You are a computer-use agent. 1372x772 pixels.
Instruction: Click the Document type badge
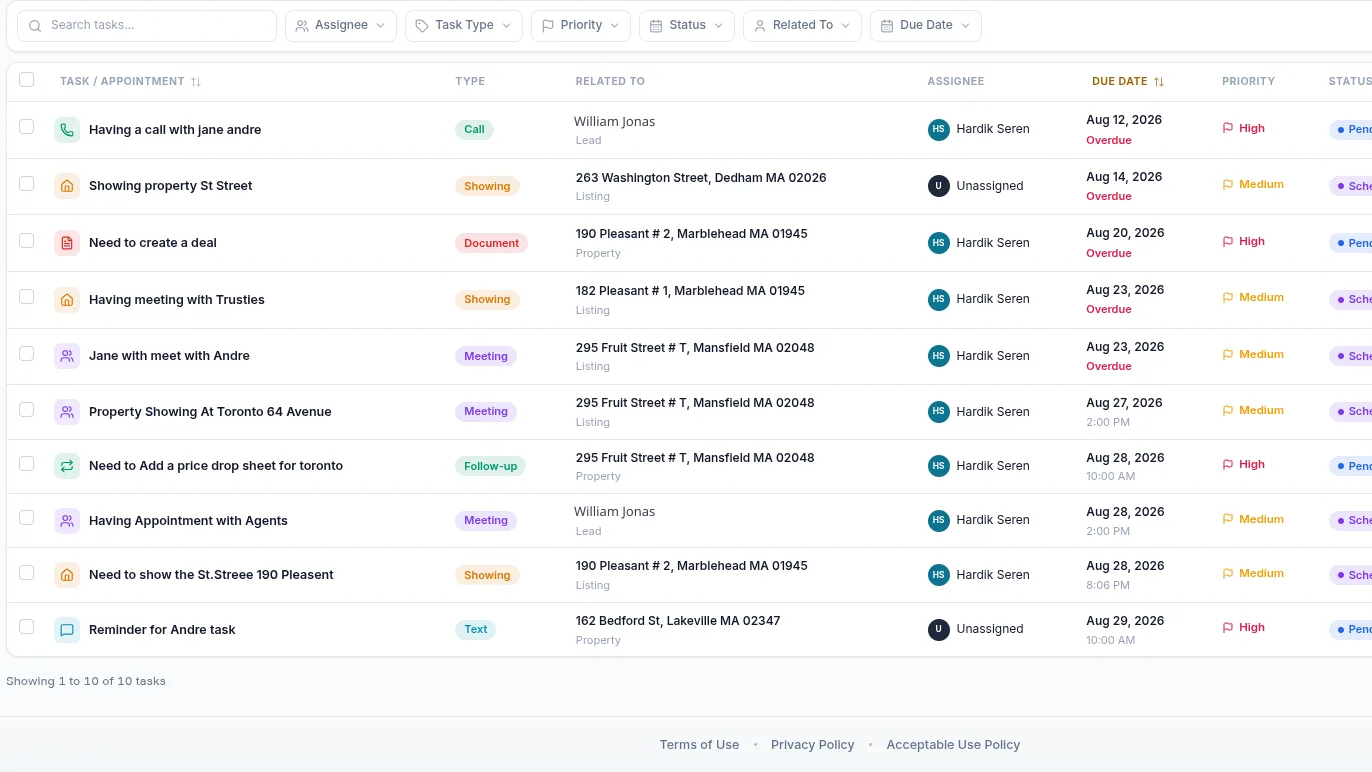pos(491,243)
